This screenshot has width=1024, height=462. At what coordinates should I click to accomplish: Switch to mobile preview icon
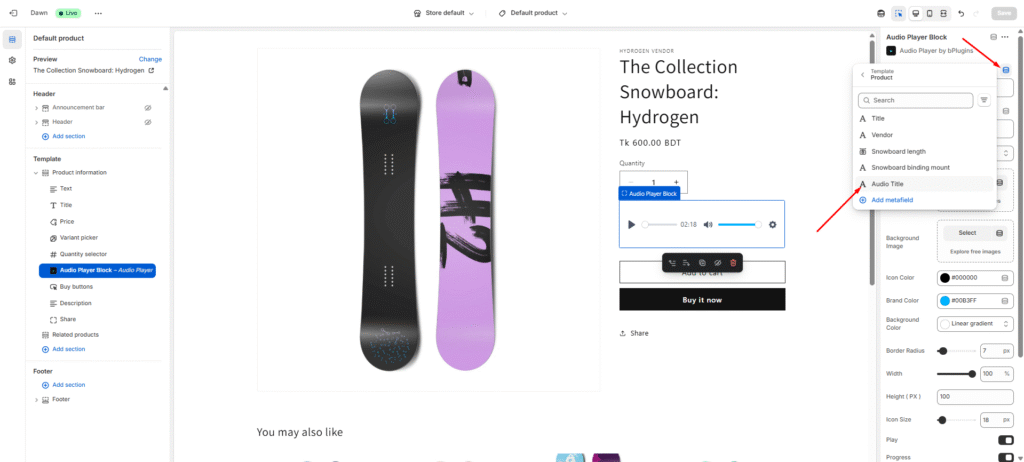coord(930,13)
